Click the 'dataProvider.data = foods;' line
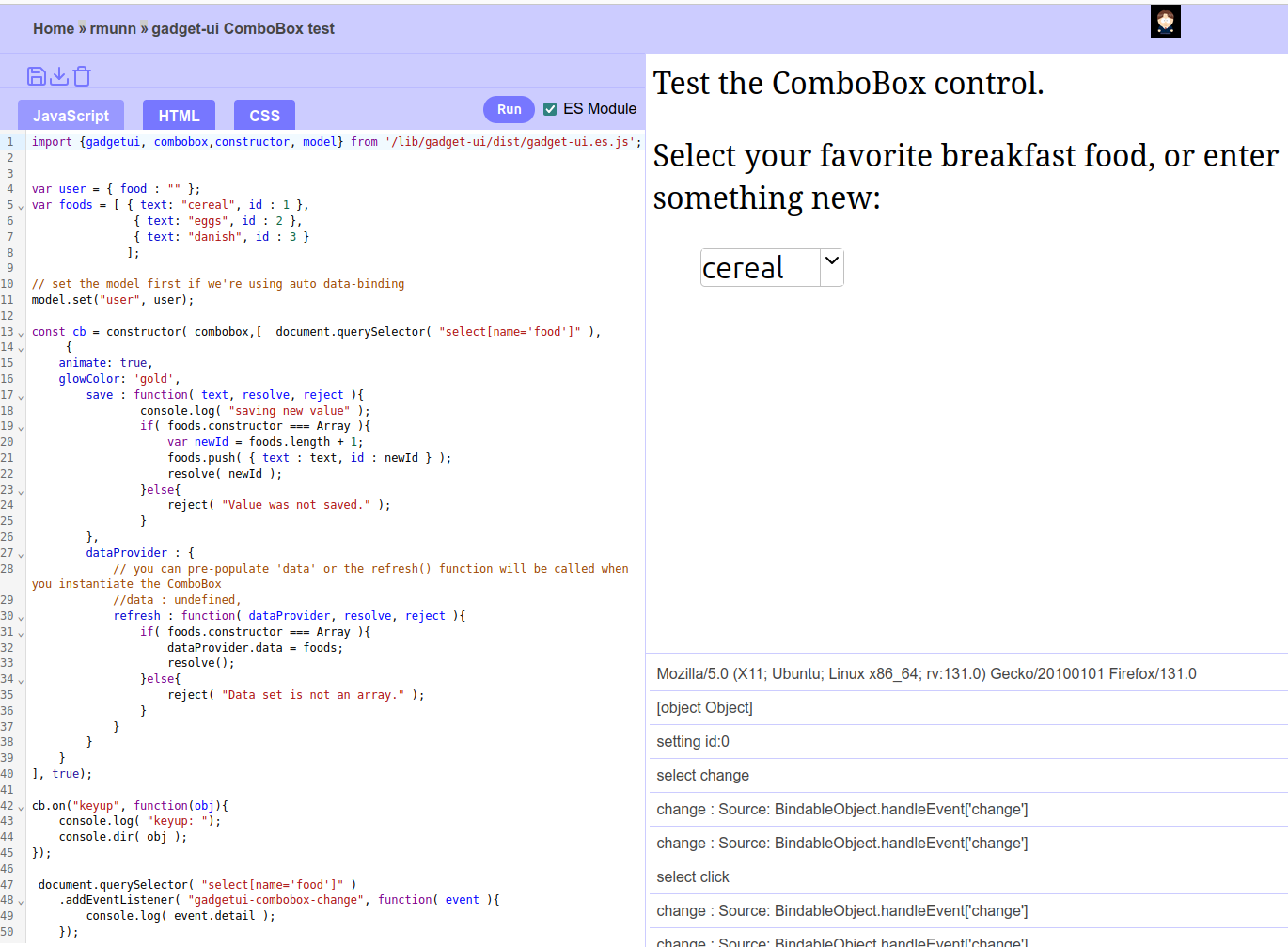Viewport: 1288px width, 947px height. 255,647
